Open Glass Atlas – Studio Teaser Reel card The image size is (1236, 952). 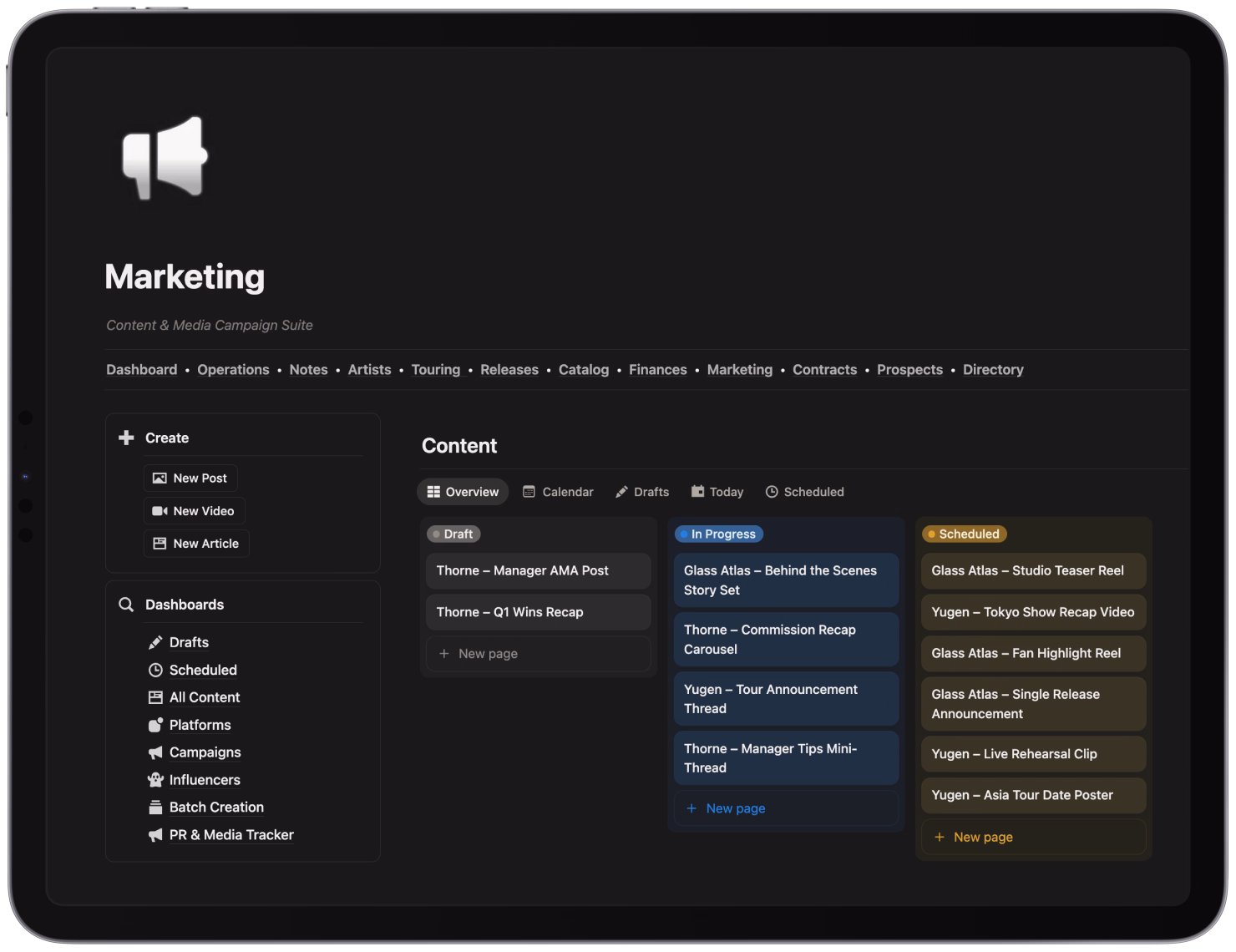tap(1034, 571)
